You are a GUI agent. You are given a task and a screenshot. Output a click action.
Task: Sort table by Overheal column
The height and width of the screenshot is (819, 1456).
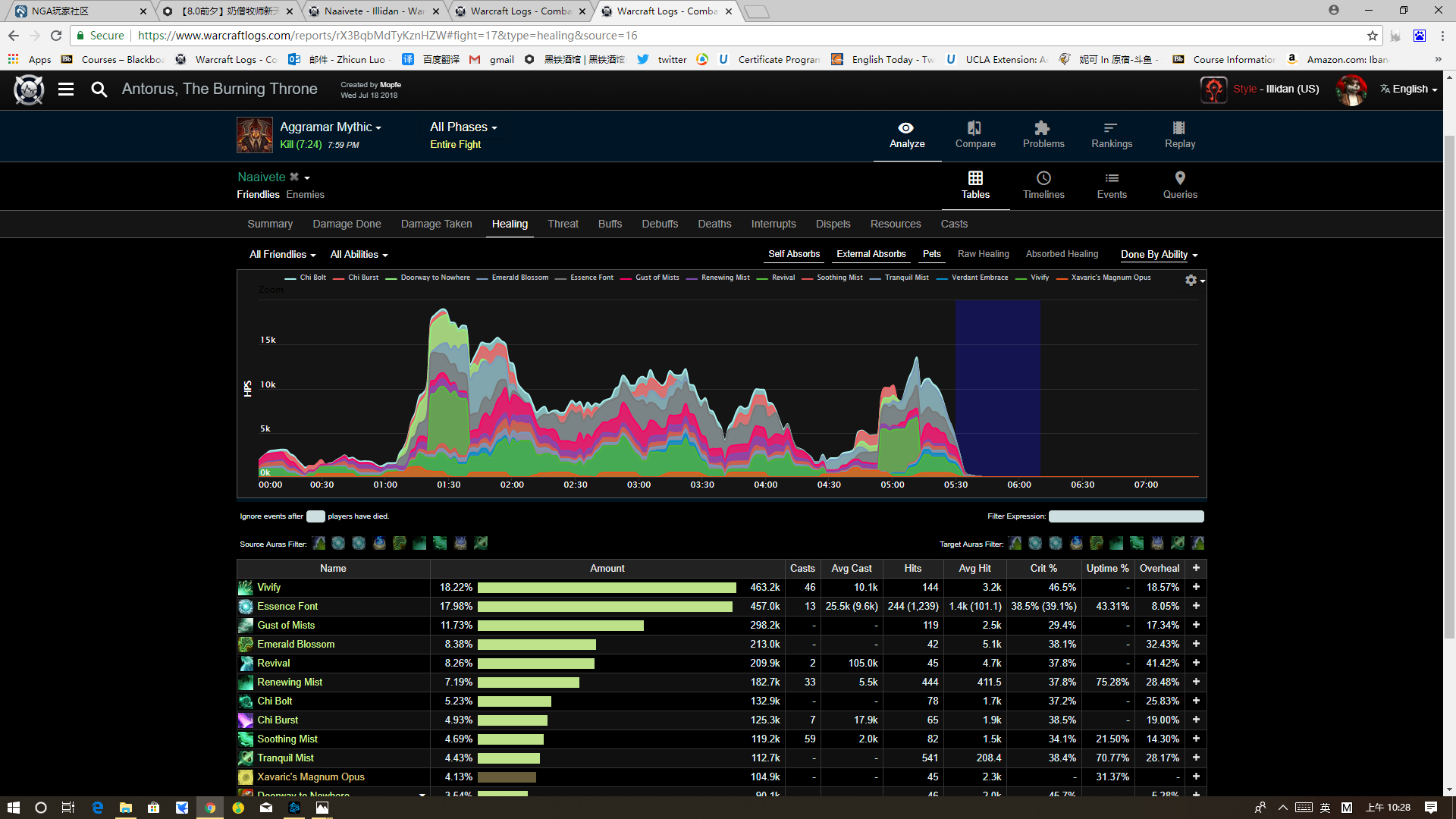(x=1159, y=569)
